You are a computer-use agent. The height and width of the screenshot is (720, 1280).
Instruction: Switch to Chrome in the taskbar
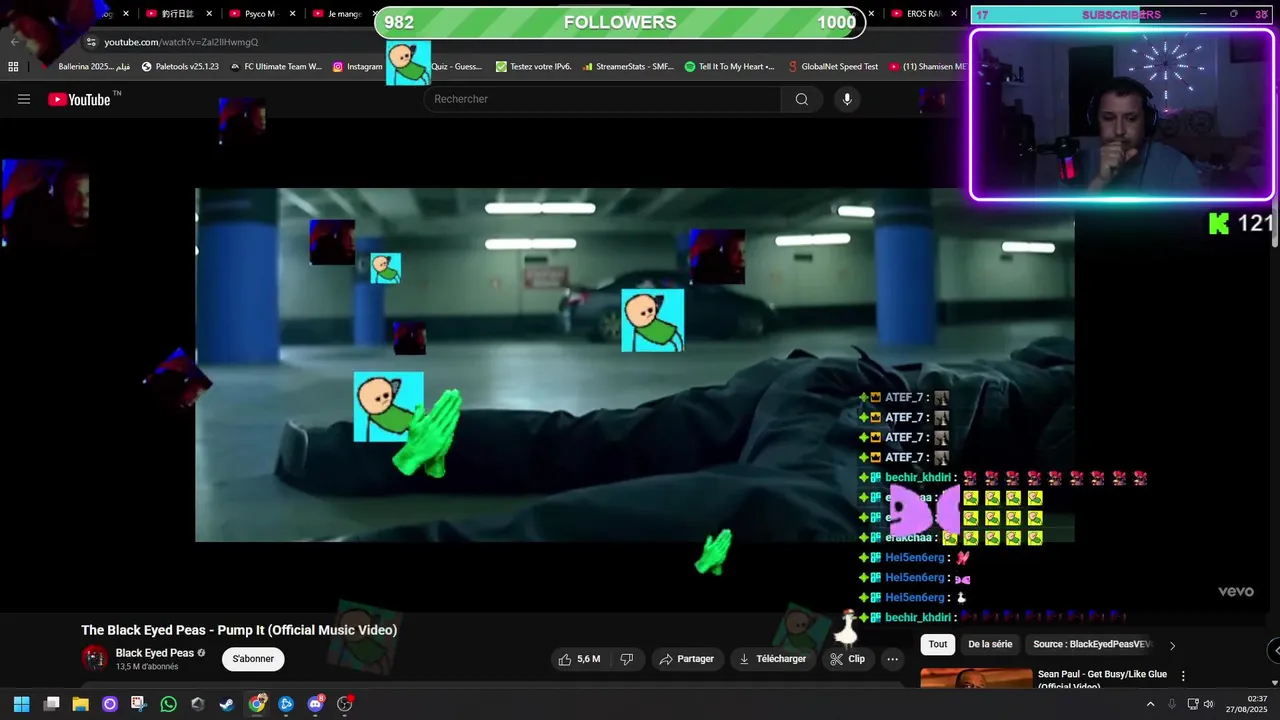(257, 704)
